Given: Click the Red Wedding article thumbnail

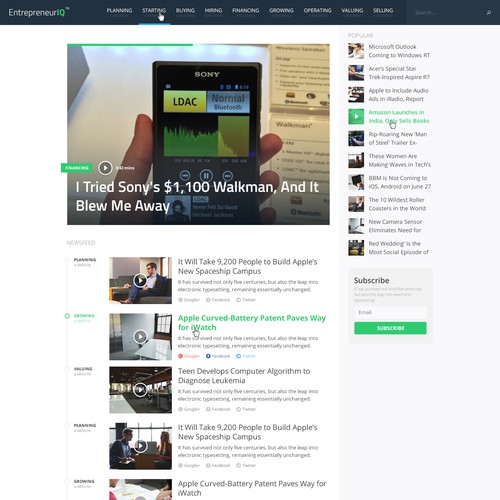Looking at the screenshot, I should click(x=356, y=248).
